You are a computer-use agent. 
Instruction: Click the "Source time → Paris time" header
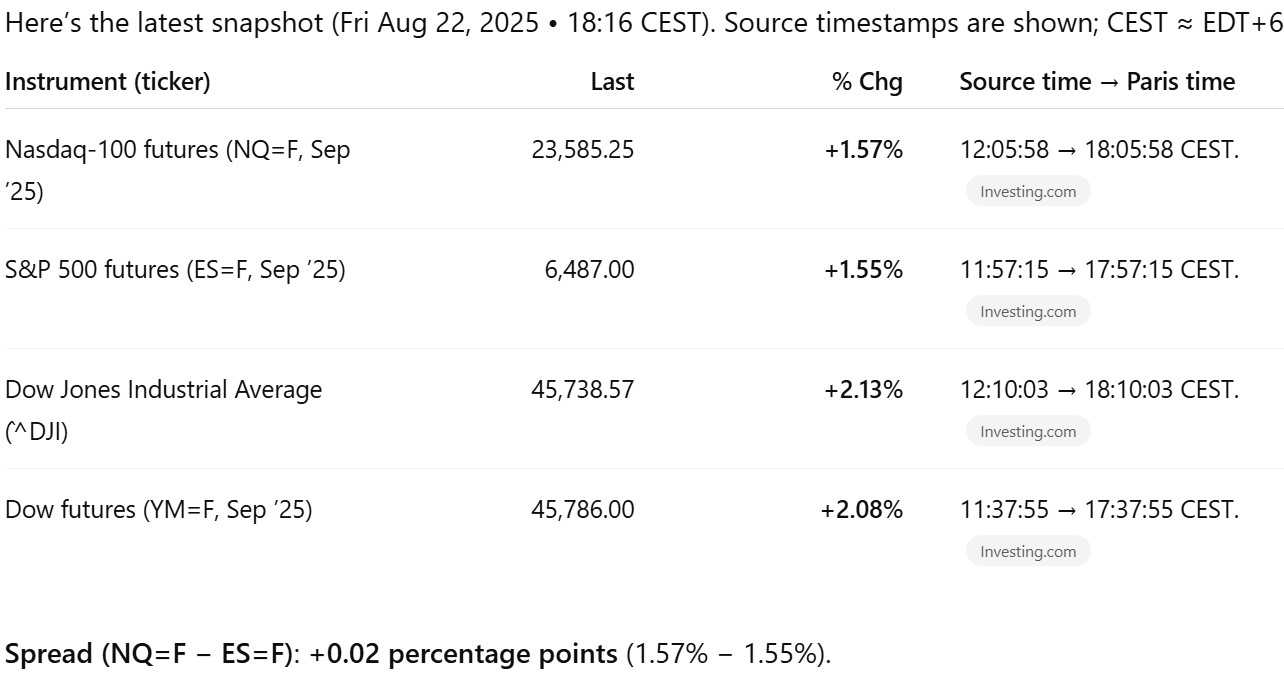point(1097,82)
